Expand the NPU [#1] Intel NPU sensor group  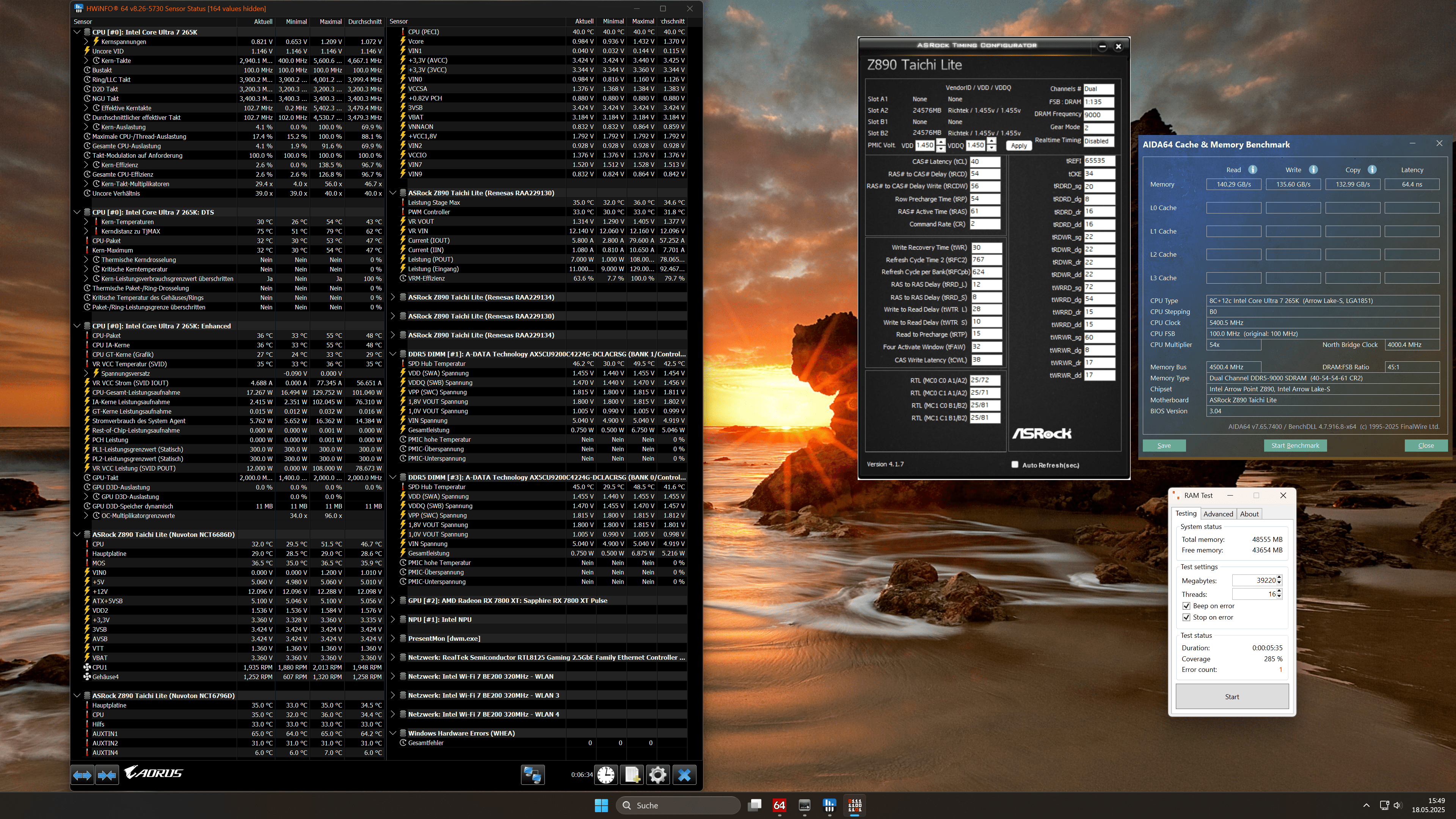[393, 620]
